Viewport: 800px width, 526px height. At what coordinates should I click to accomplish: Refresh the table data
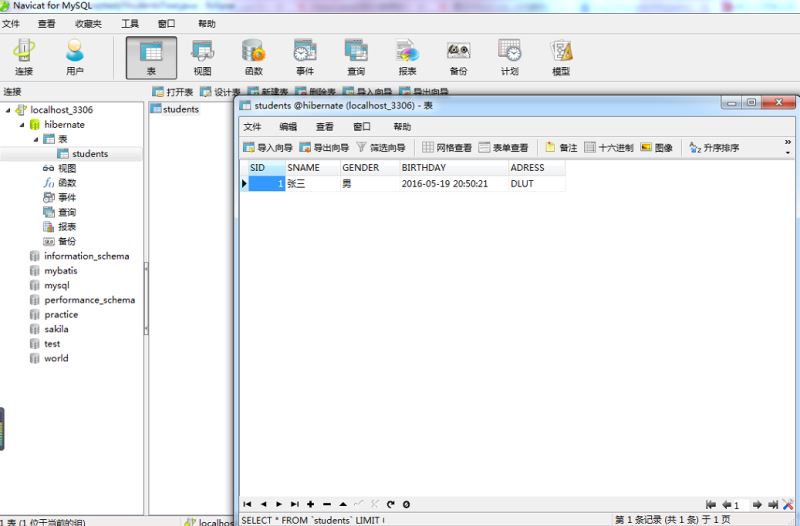click(390, 504)
